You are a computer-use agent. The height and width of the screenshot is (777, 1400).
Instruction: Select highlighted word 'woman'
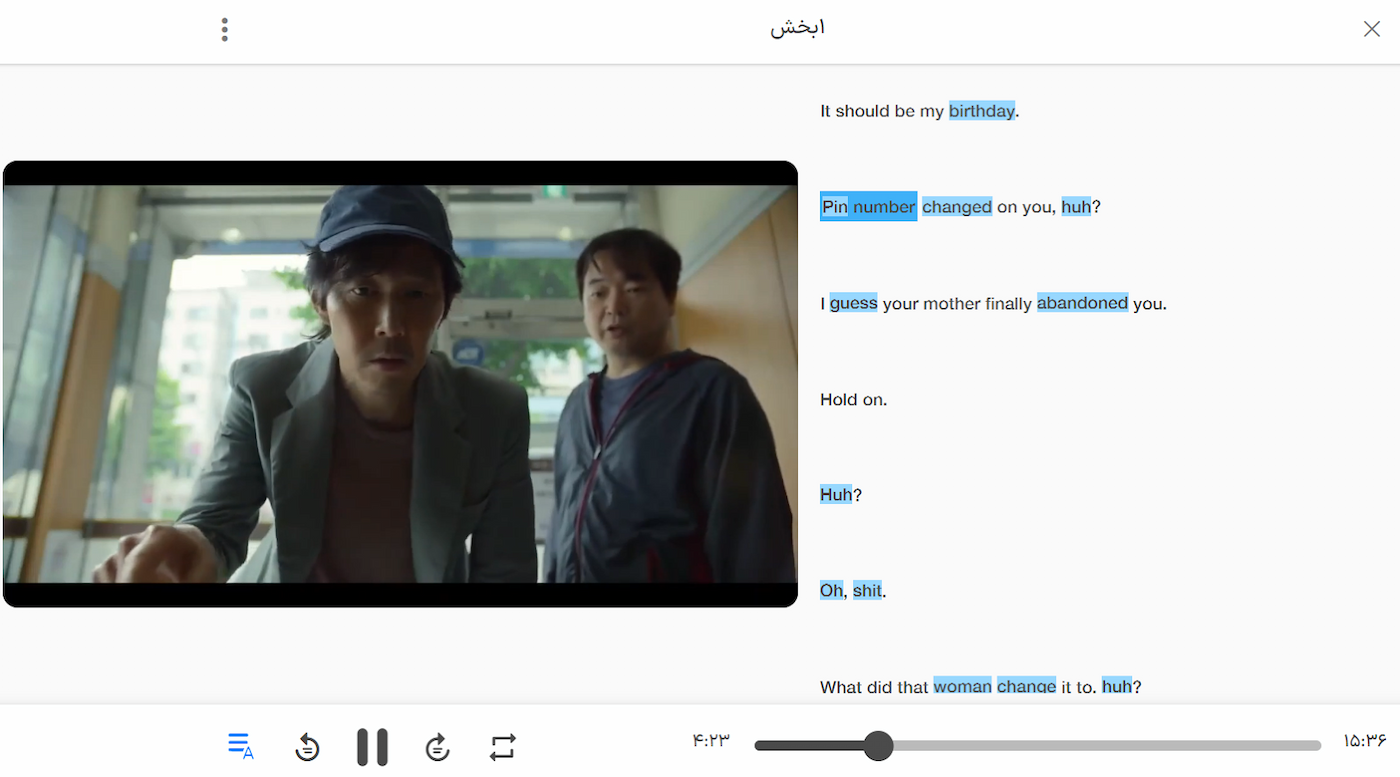click(962, 686)
